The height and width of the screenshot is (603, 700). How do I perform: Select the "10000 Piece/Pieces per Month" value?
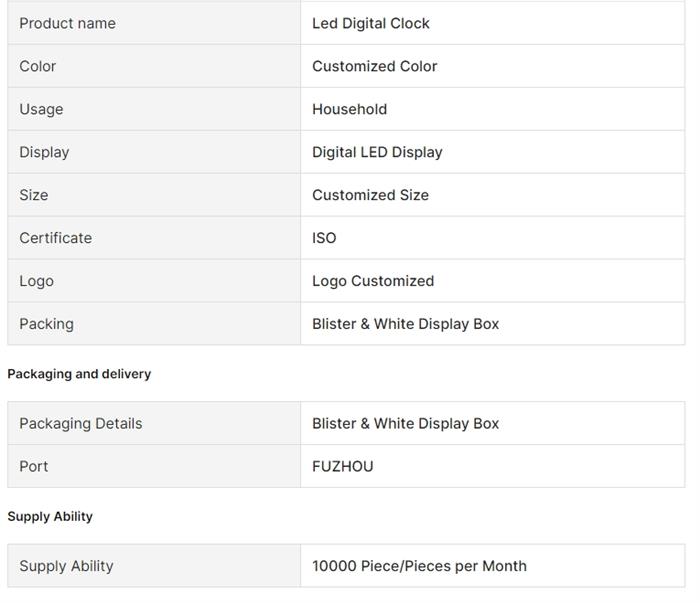419,566
